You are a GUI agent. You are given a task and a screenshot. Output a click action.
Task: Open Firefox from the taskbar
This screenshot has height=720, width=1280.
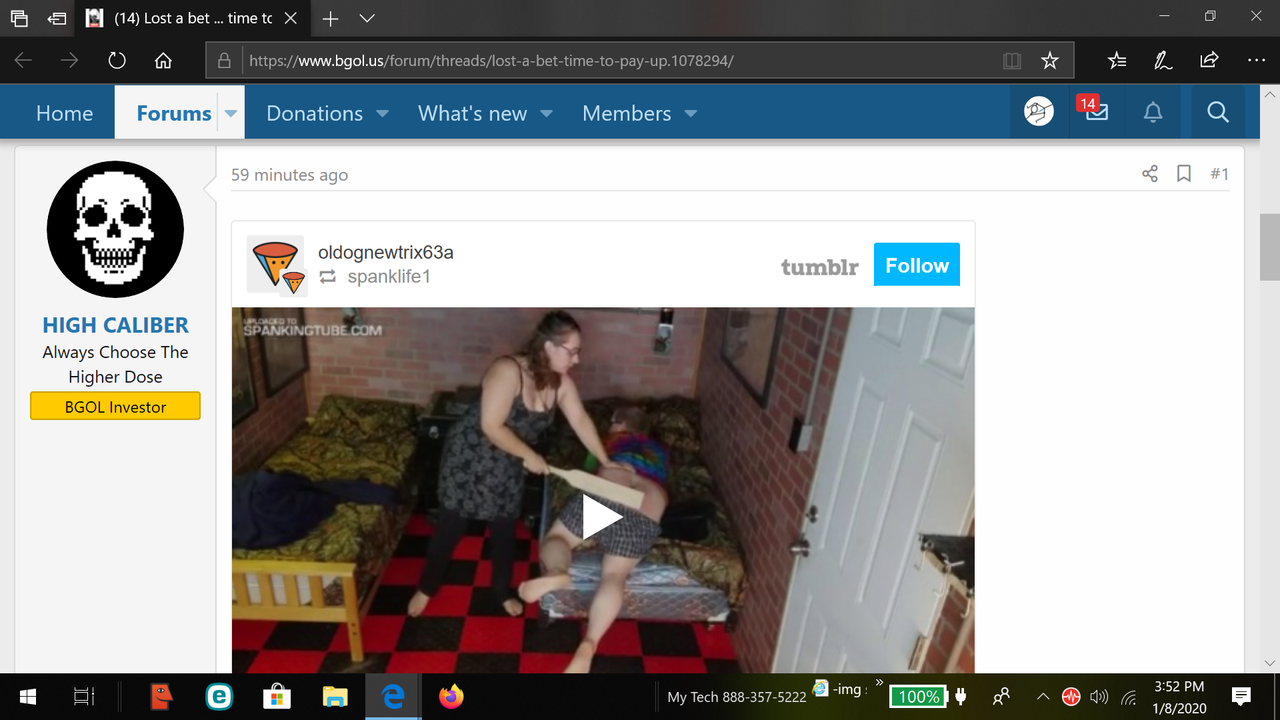451,696
